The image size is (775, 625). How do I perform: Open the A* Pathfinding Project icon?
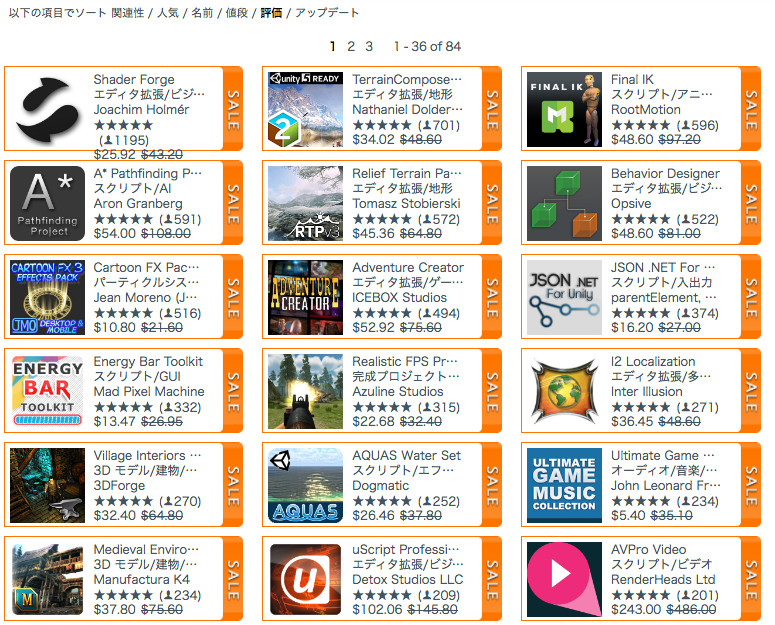click(47, 203)
